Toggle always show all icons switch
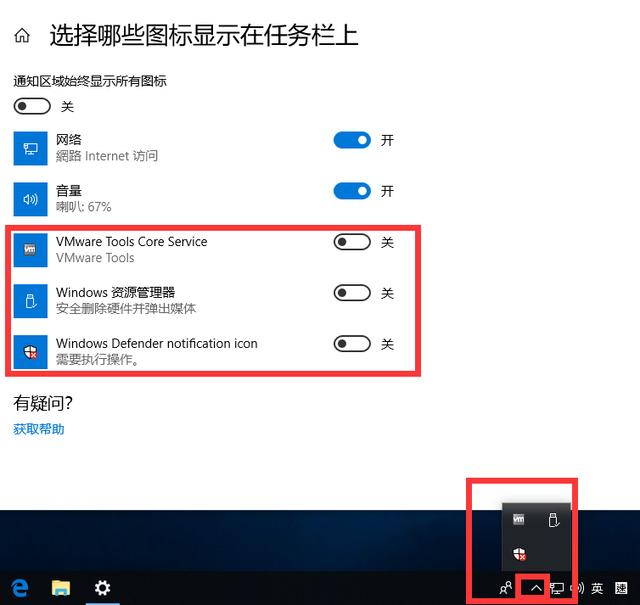 [x=32, y=106]
